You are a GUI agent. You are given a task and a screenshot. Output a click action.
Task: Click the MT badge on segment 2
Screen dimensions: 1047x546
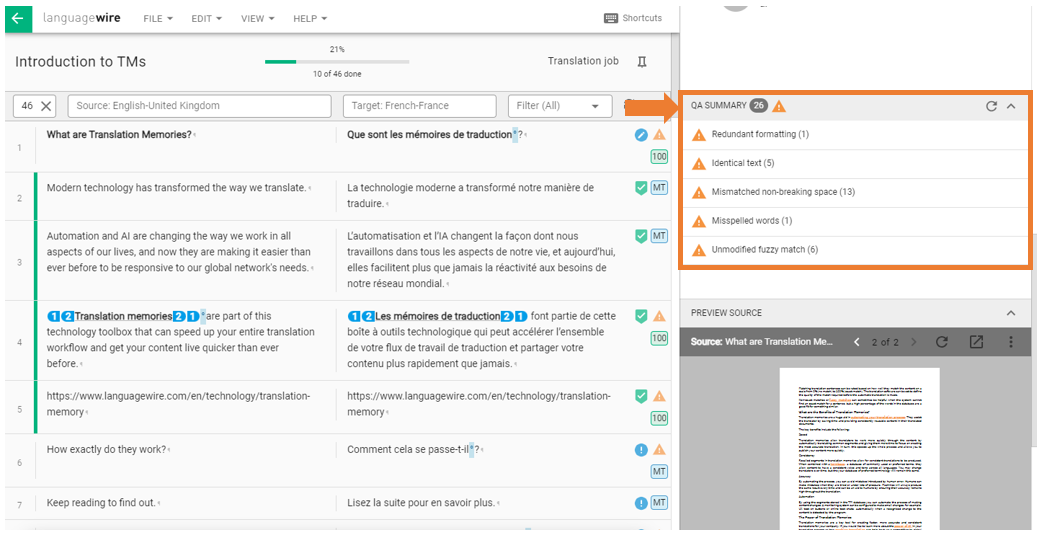[659, 188]
